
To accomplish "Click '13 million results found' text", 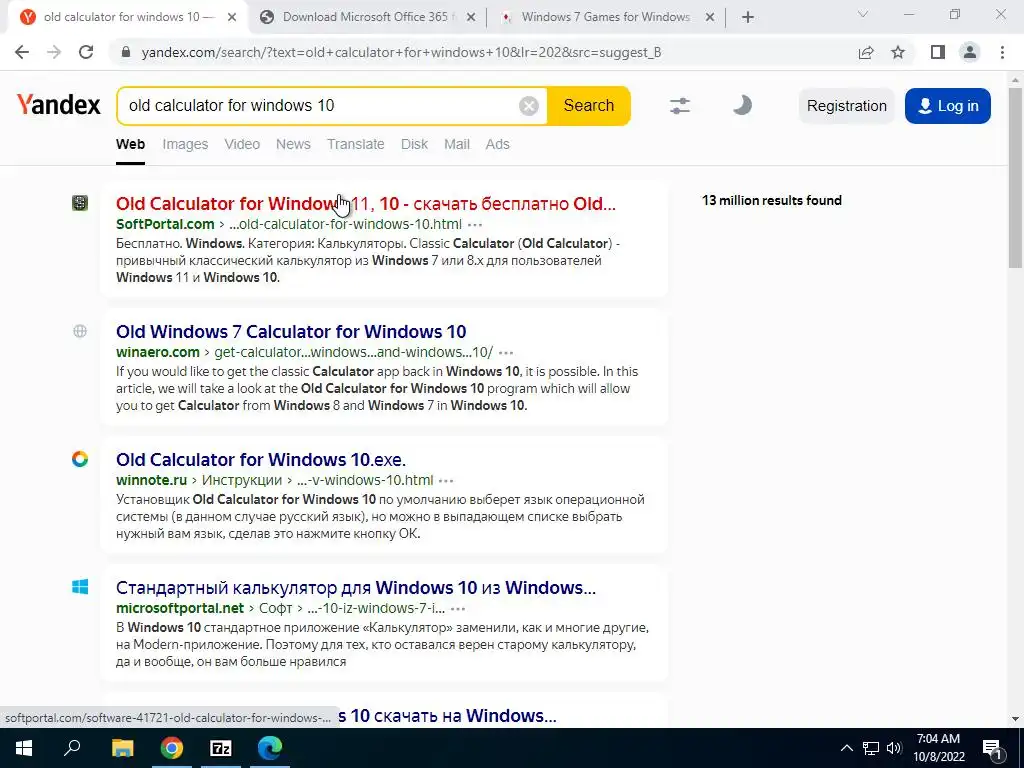I will 772,200.
